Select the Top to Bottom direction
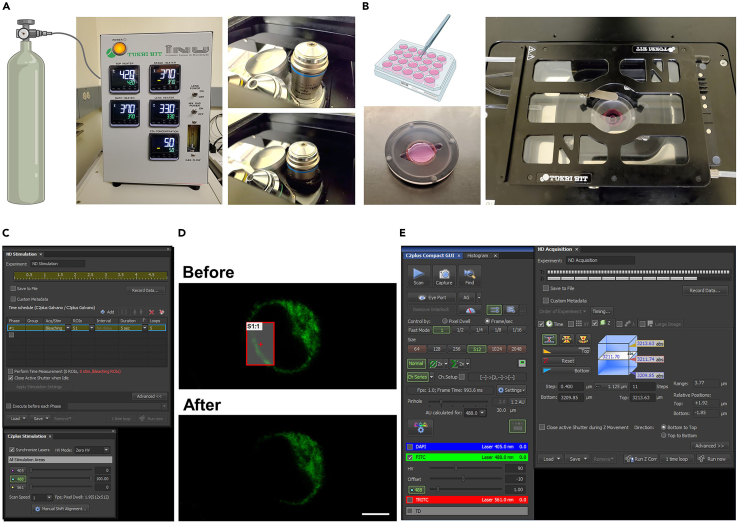 (662, 433)
